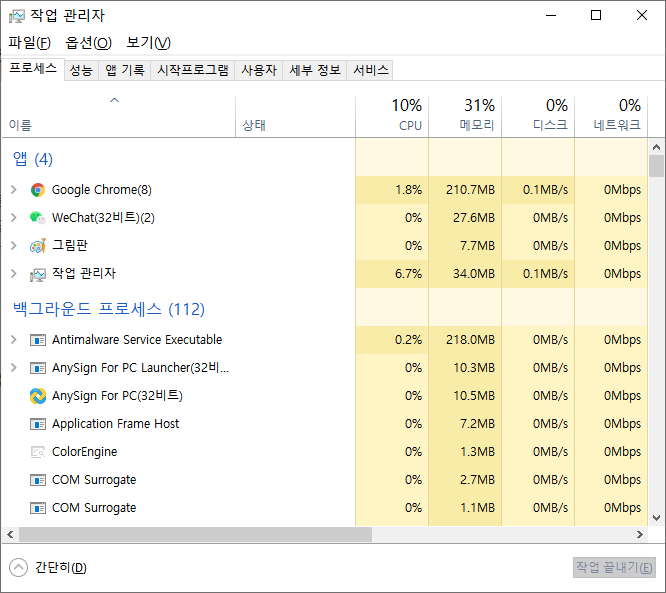
Task: Click the 백그라운드 프로세스 (112) heading
Action: click(x=109, y=309)
